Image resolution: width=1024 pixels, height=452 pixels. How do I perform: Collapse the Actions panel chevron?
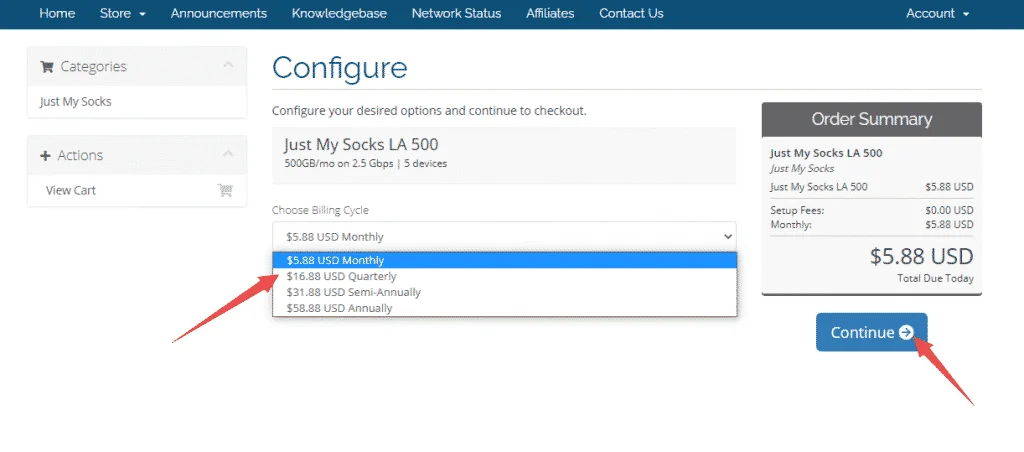point(228,155)
